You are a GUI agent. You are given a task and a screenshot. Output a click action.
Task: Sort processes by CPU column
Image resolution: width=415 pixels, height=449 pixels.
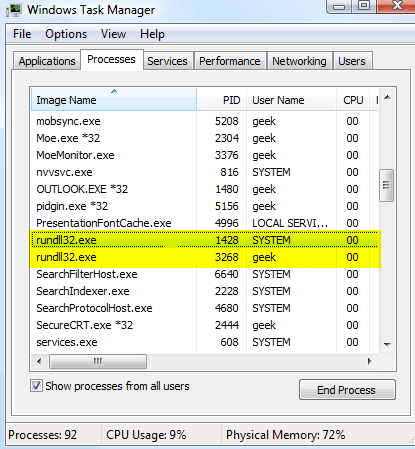click(353, 100)
